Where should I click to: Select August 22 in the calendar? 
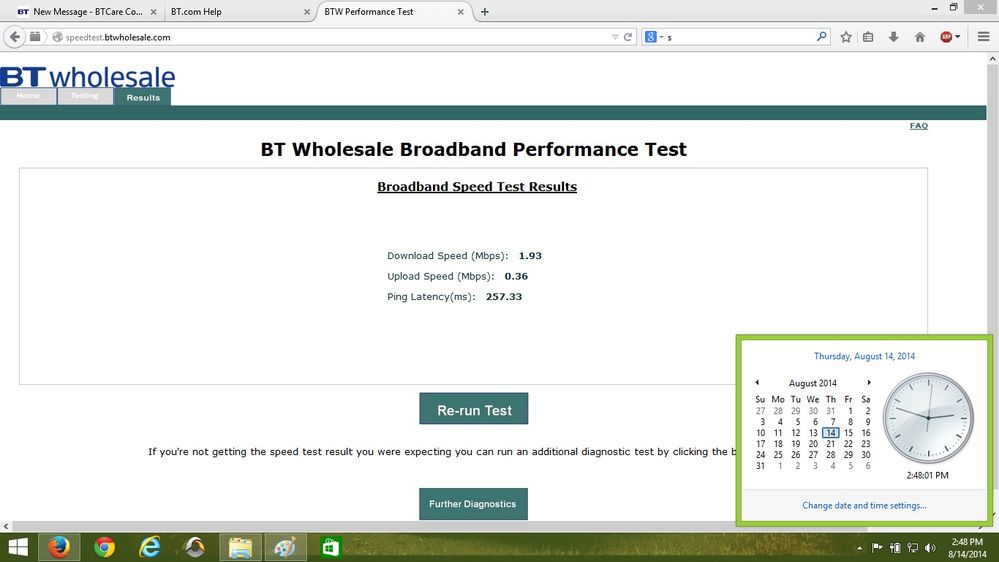[848, 443]
